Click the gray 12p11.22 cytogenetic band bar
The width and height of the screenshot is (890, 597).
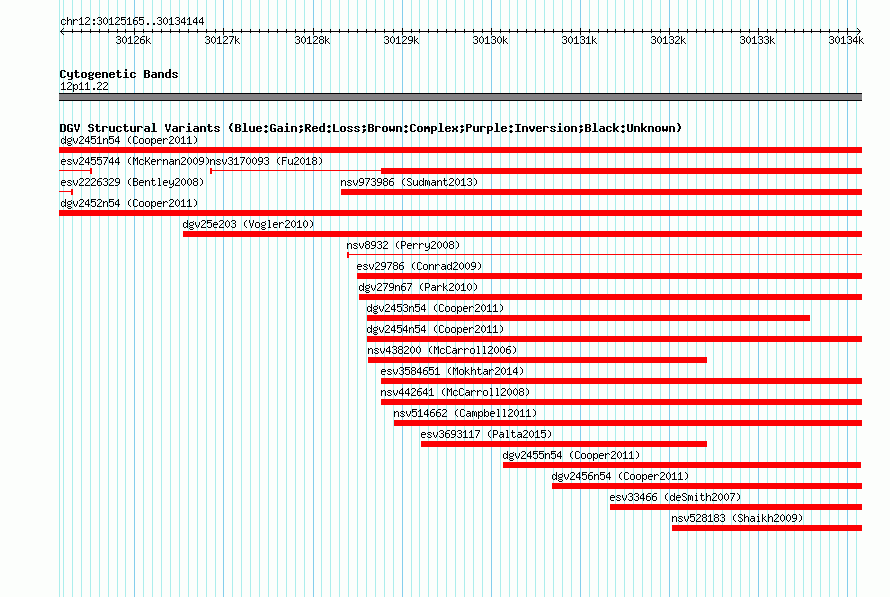[x=460, y=97]
